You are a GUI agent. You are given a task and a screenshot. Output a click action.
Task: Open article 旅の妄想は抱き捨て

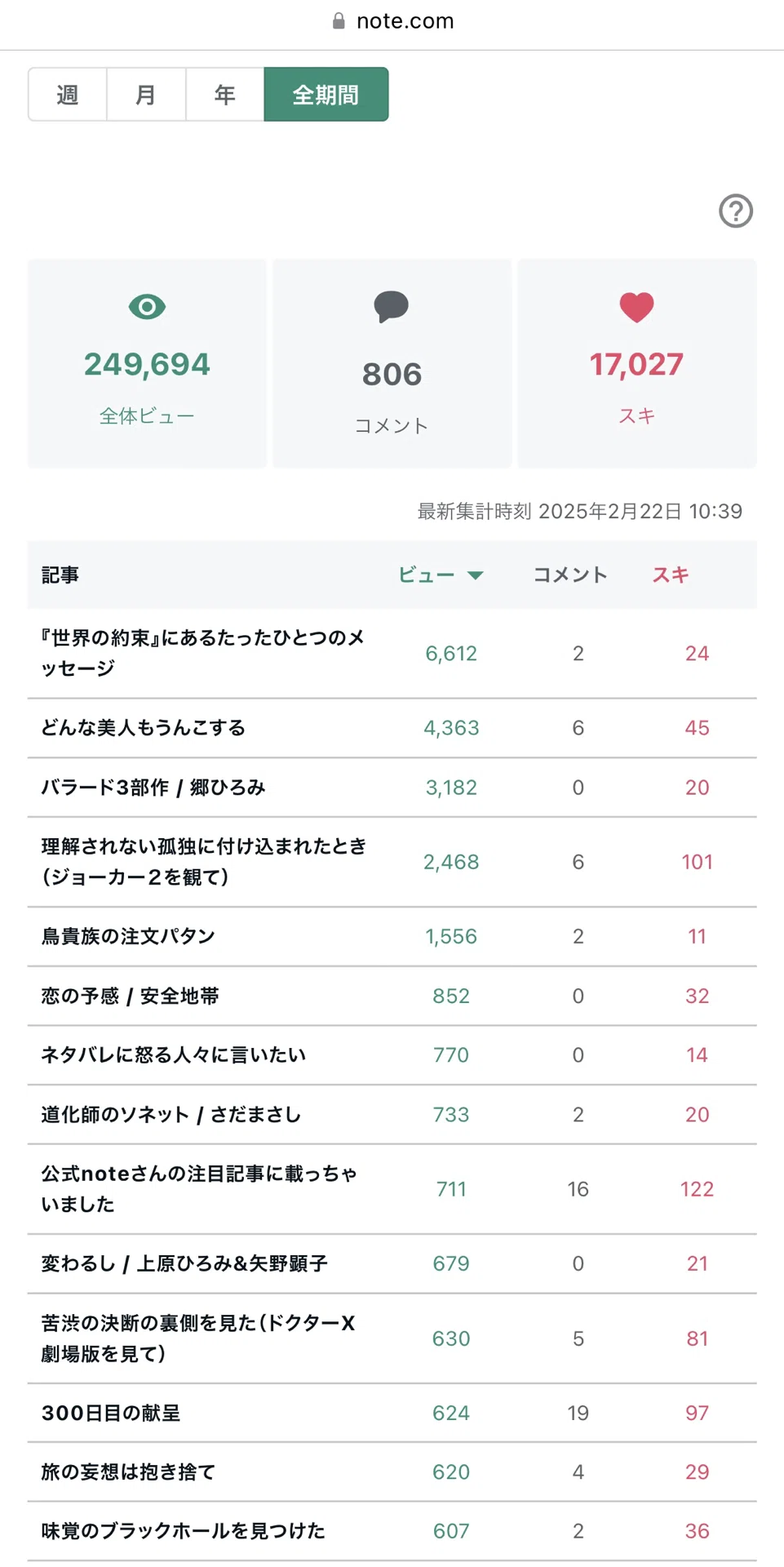tap(129, 1472)
